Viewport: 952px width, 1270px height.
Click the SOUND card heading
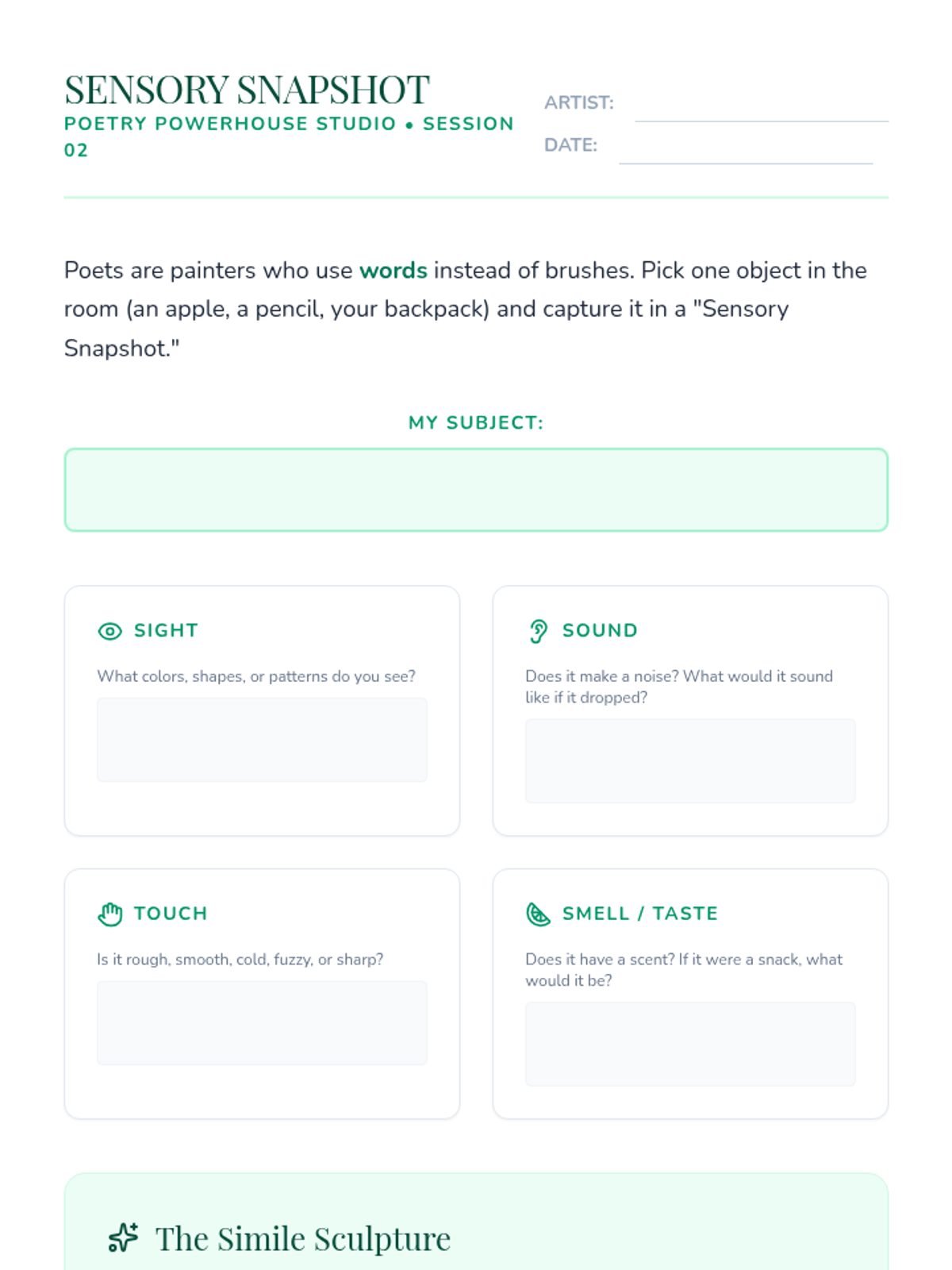point(600,630)
